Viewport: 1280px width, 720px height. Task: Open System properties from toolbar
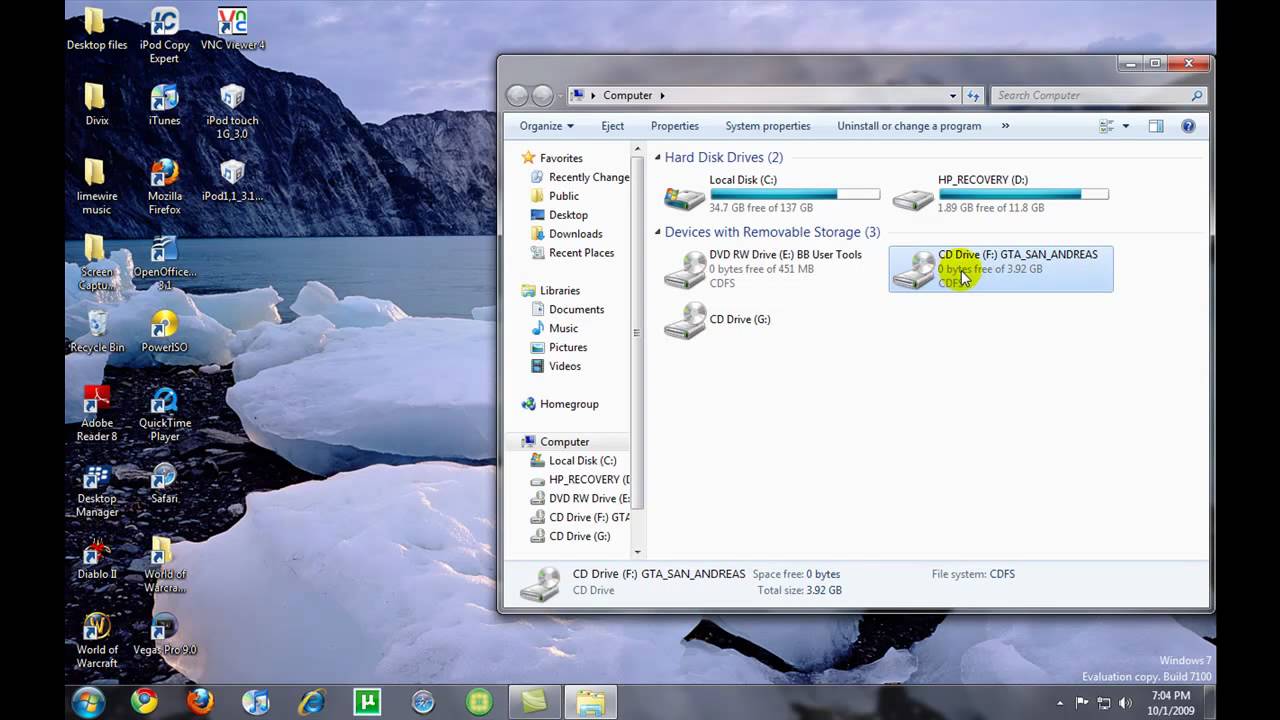768,126
